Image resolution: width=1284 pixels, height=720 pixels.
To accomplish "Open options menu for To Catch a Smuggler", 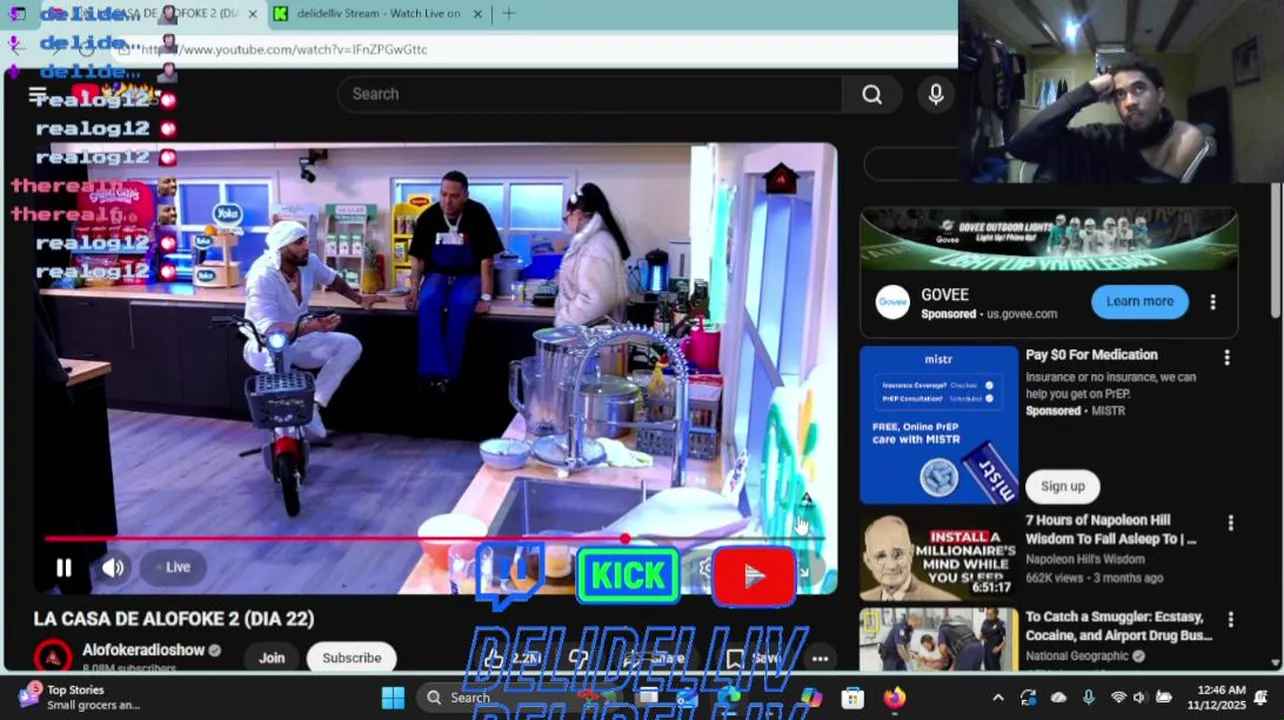I will (x=1230, y=620).
